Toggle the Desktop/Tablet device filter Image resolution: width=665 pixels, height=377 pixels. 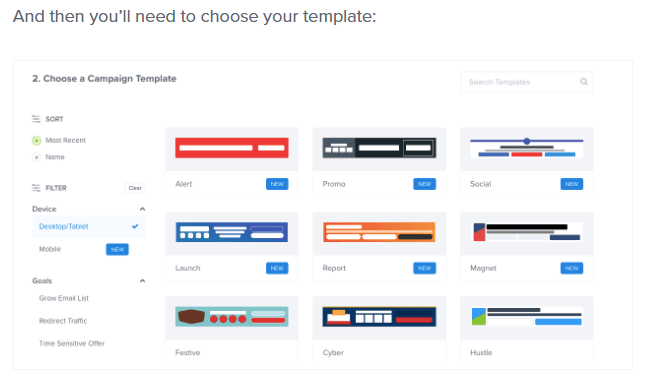point(89,226)
